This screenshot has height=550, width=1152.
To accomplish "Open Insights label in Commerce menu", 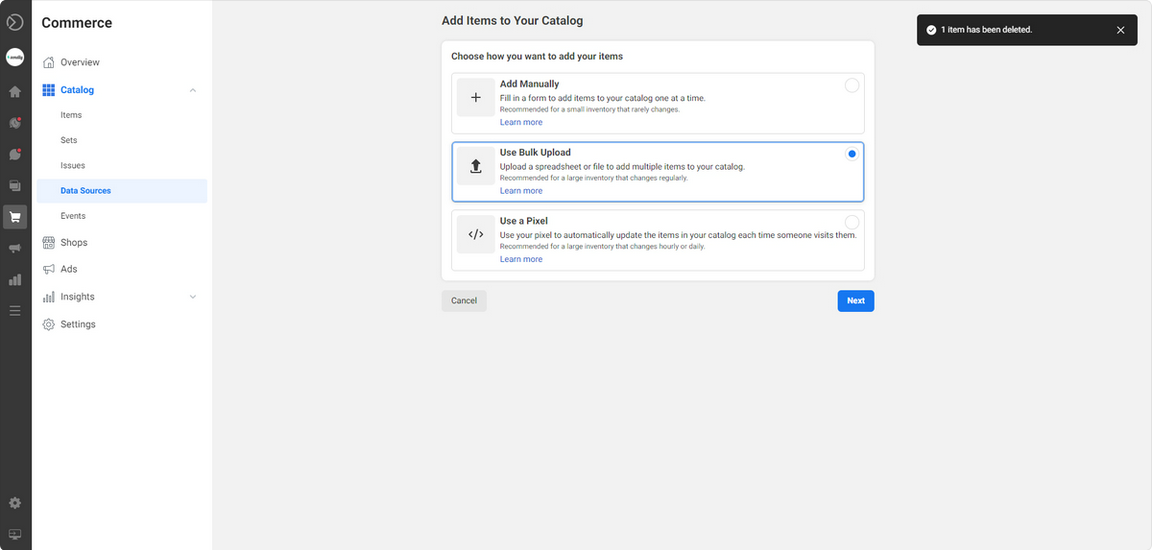I will click(x=77, y=297).
